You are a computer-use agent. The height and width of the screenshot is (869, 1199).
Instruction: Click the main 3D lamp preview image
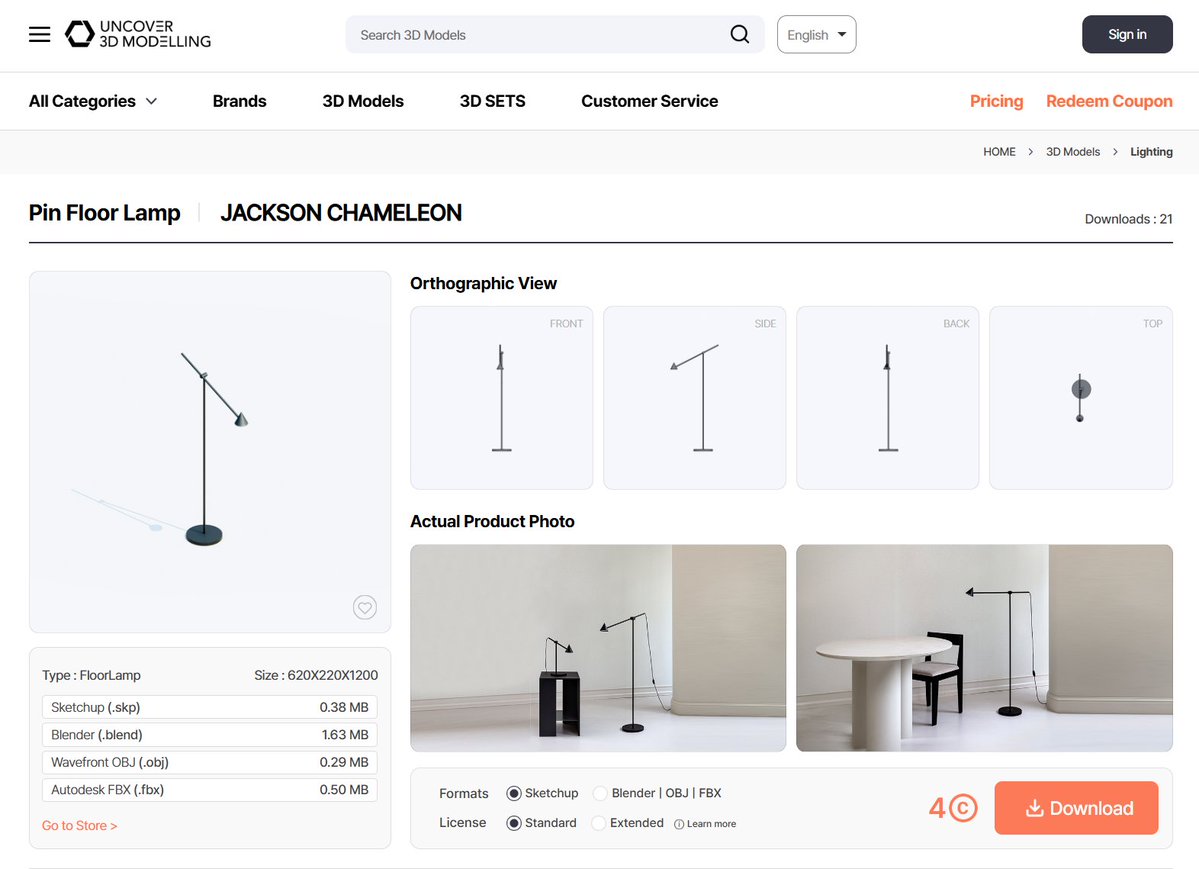pyautogui.click(x=210, y=452)
